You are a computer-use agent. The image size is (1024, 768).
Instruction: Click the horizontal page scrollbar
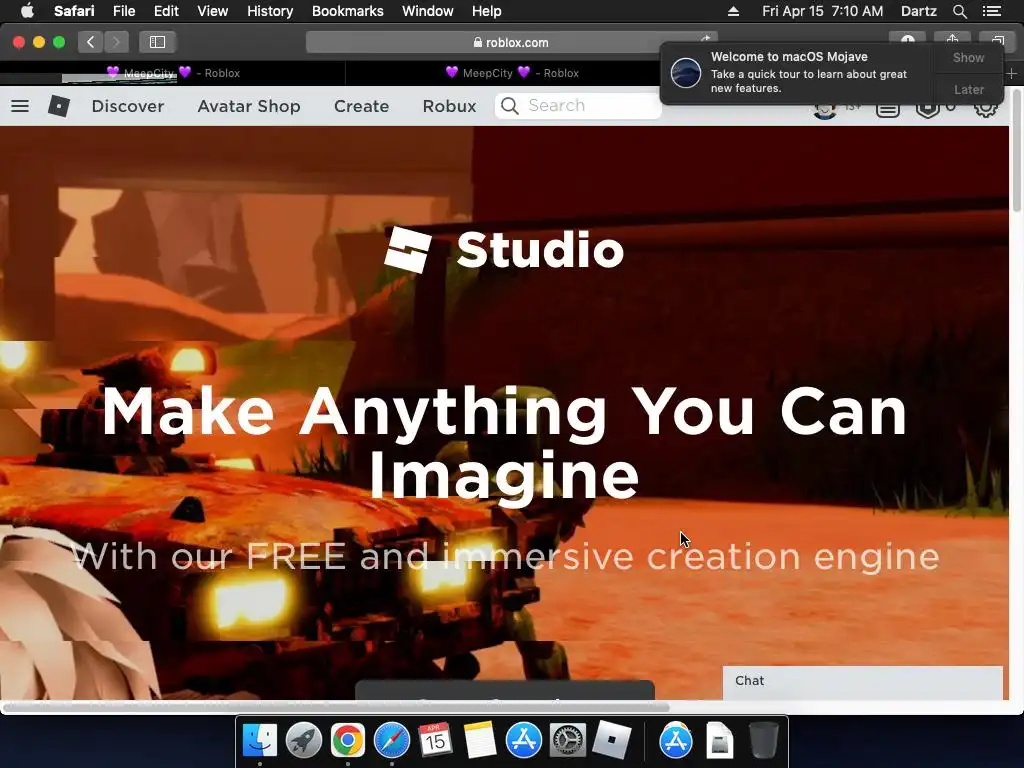(x=336, y=707)
